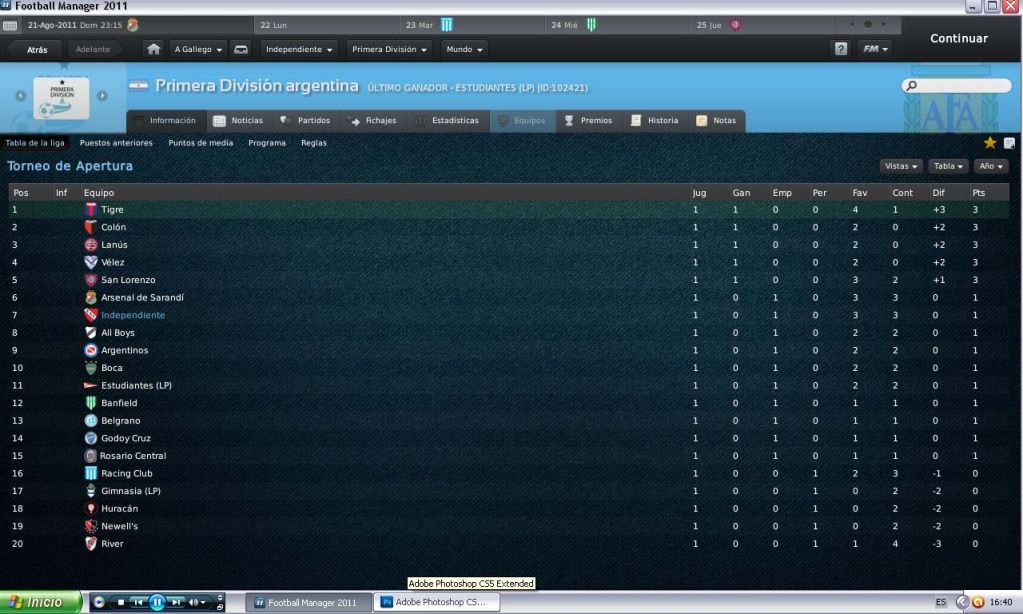Sort table by Dif column header
This screenshot has height=614, width=1023.
(938, 193)
